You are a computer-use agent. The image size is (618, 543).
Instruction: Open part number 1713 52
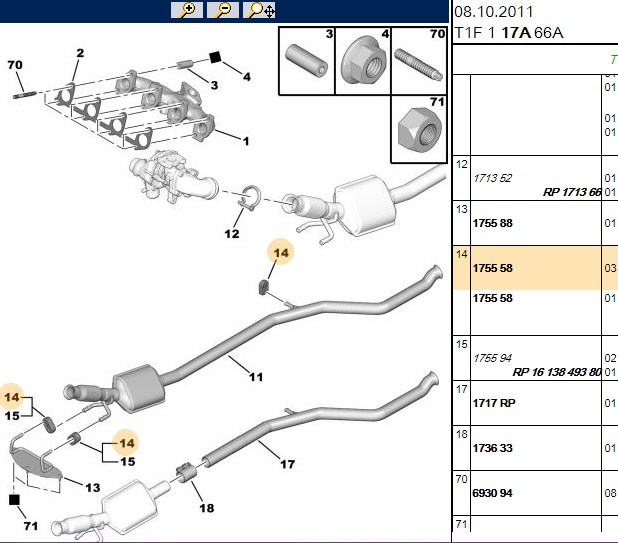click(x=492, y=178)
